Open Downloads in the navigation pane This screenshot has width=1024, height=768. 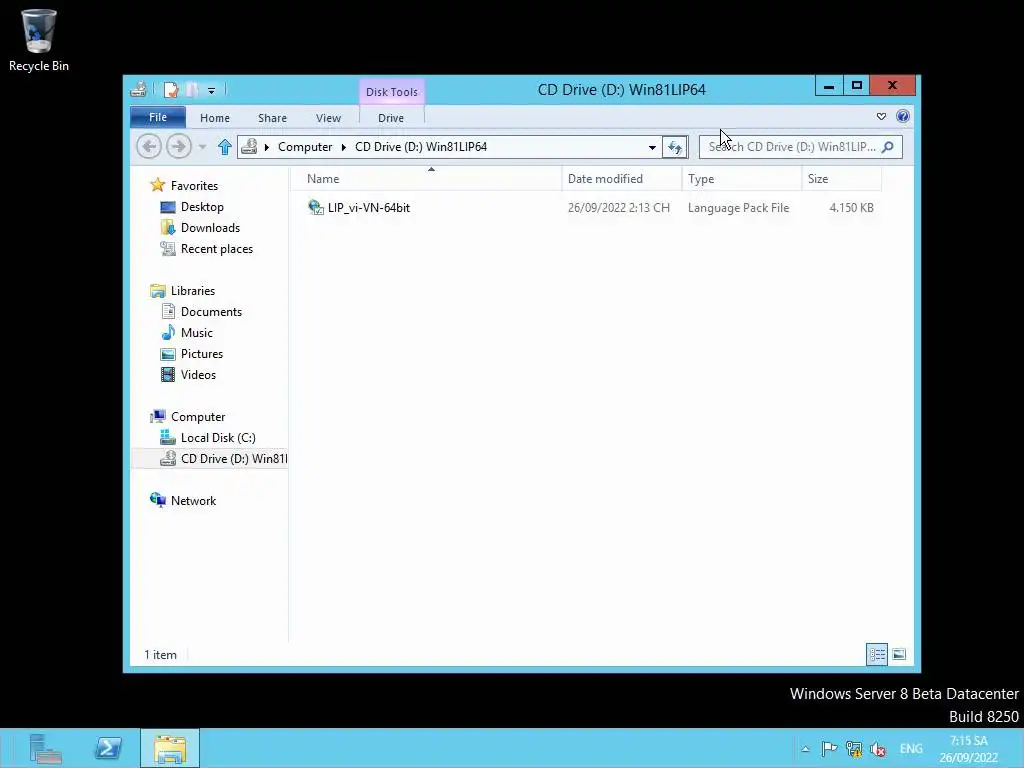tap(210, 228)
